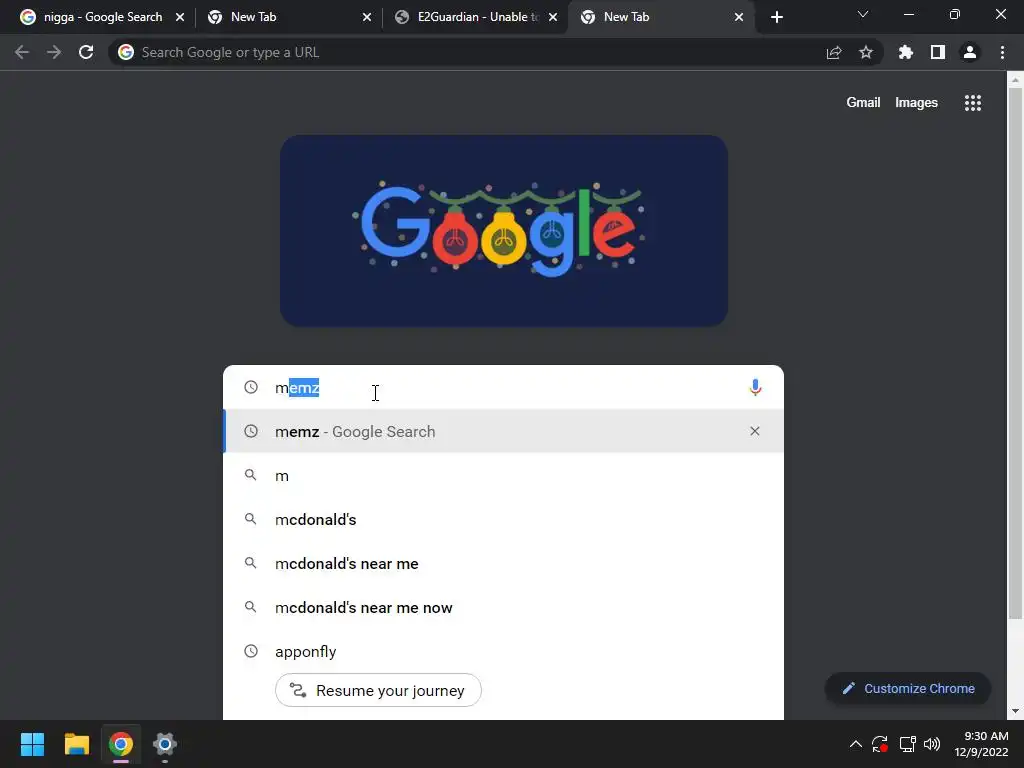1024x768 pixels.
Task: Open network settings tray icon
Action: click(907, 744)
